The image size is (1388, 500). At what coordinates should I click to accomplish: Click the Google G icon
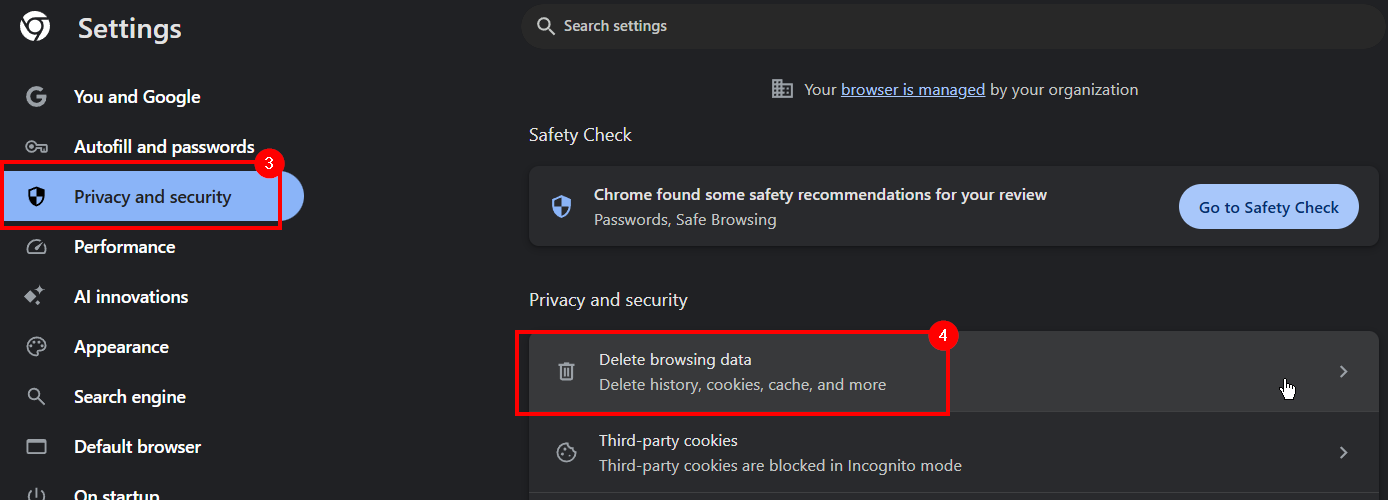37,97
